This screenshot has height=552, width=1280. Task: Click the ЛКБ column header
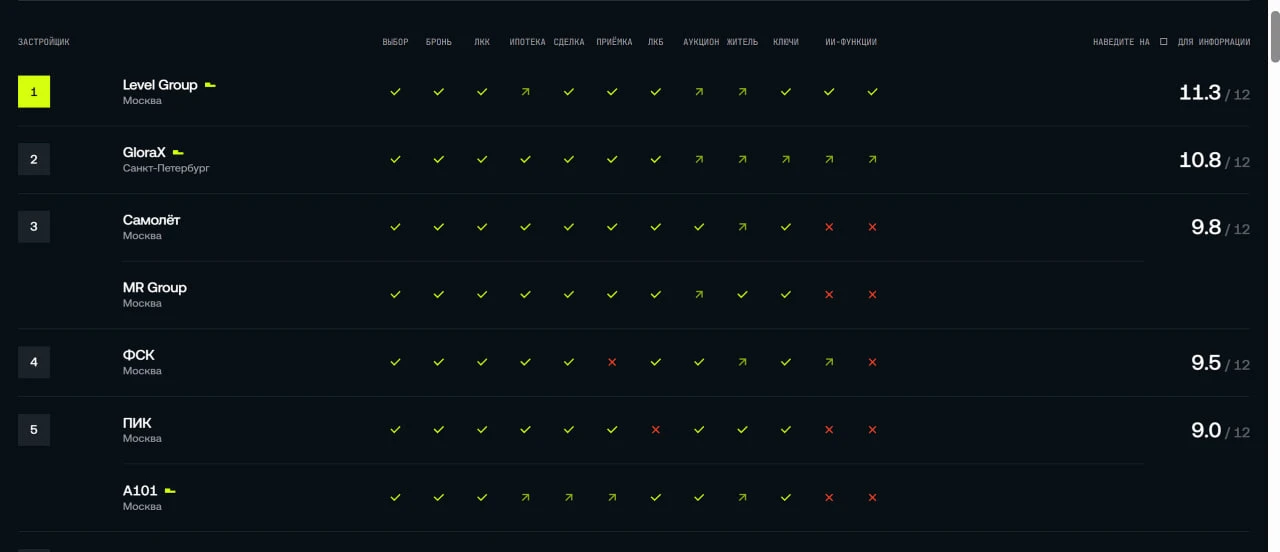click(655, 42)
